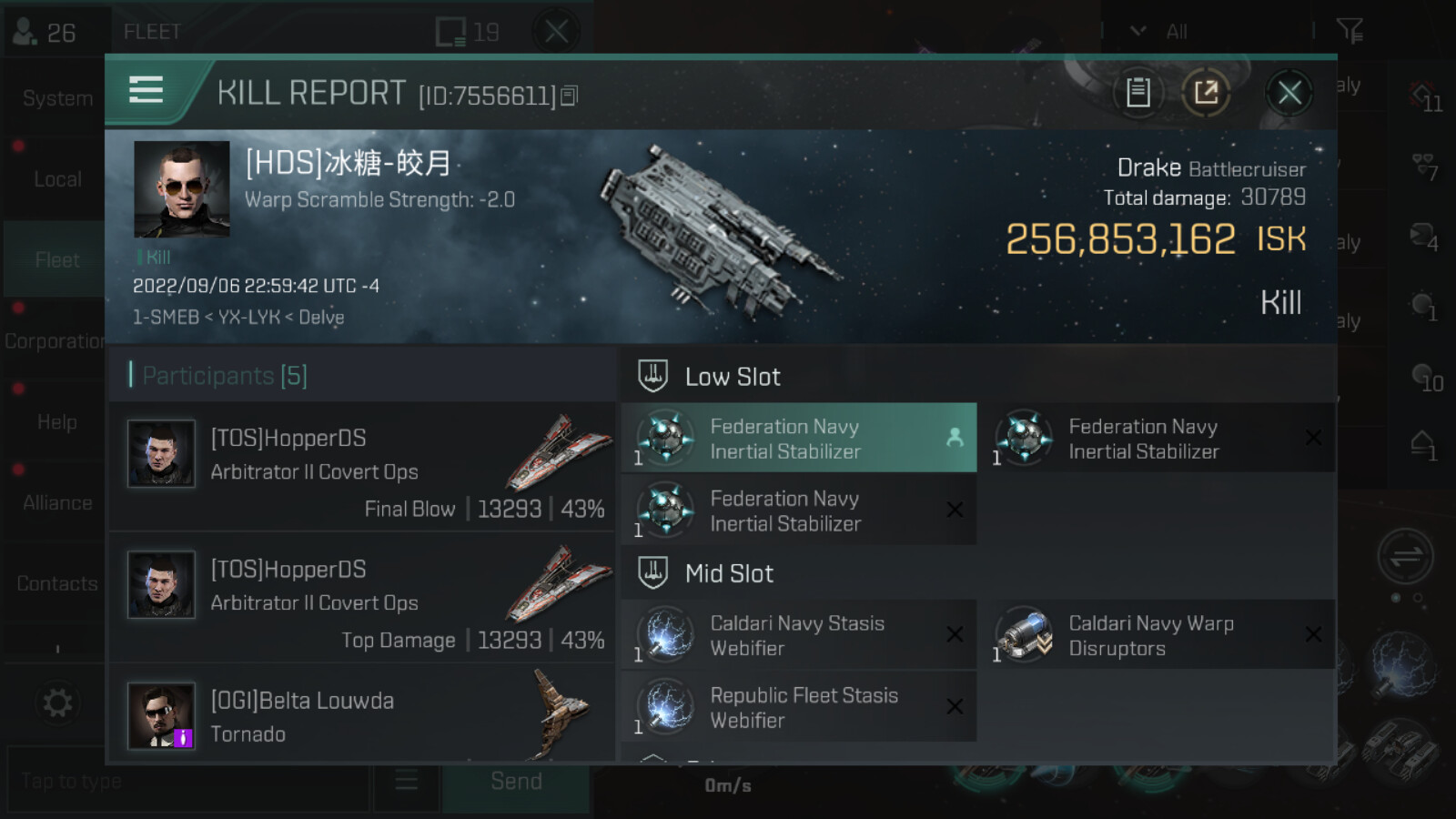View the victim pilot portrait

coord(182,189)
